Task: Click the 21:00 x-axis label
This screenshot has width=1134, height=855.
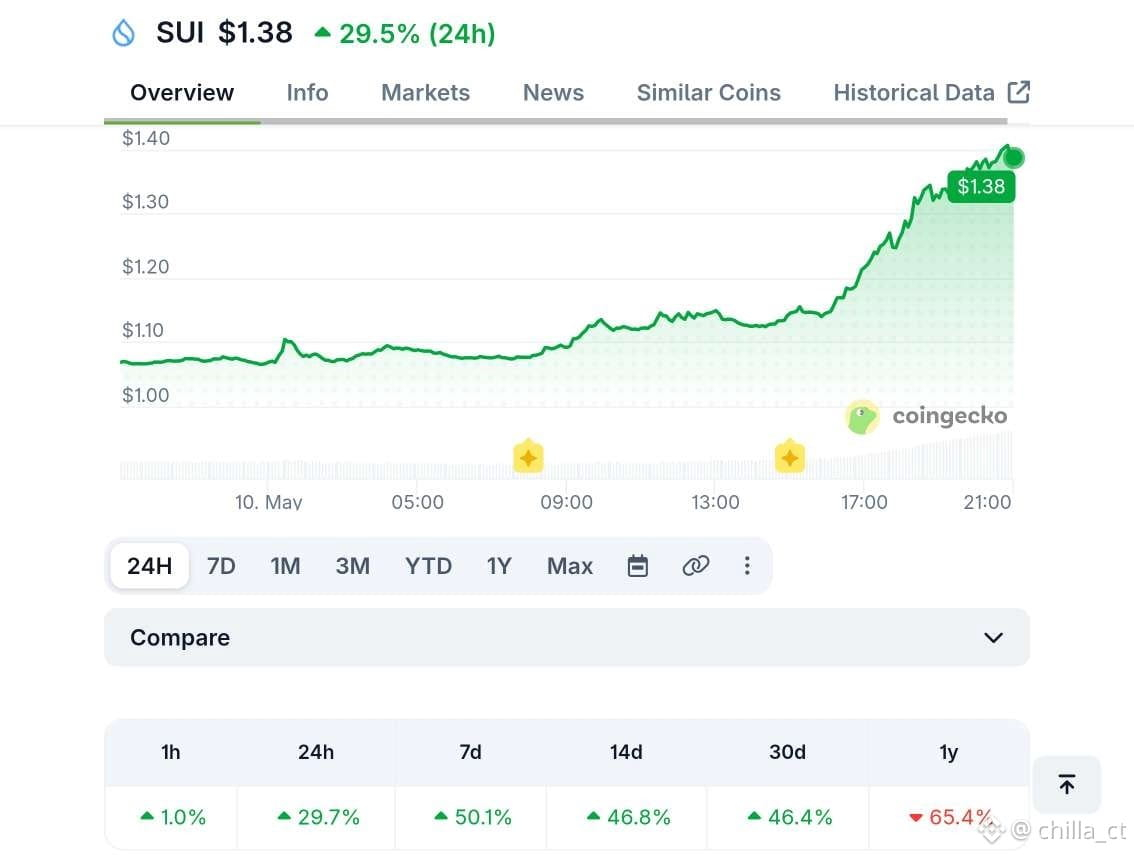Action: pos(987,502)
